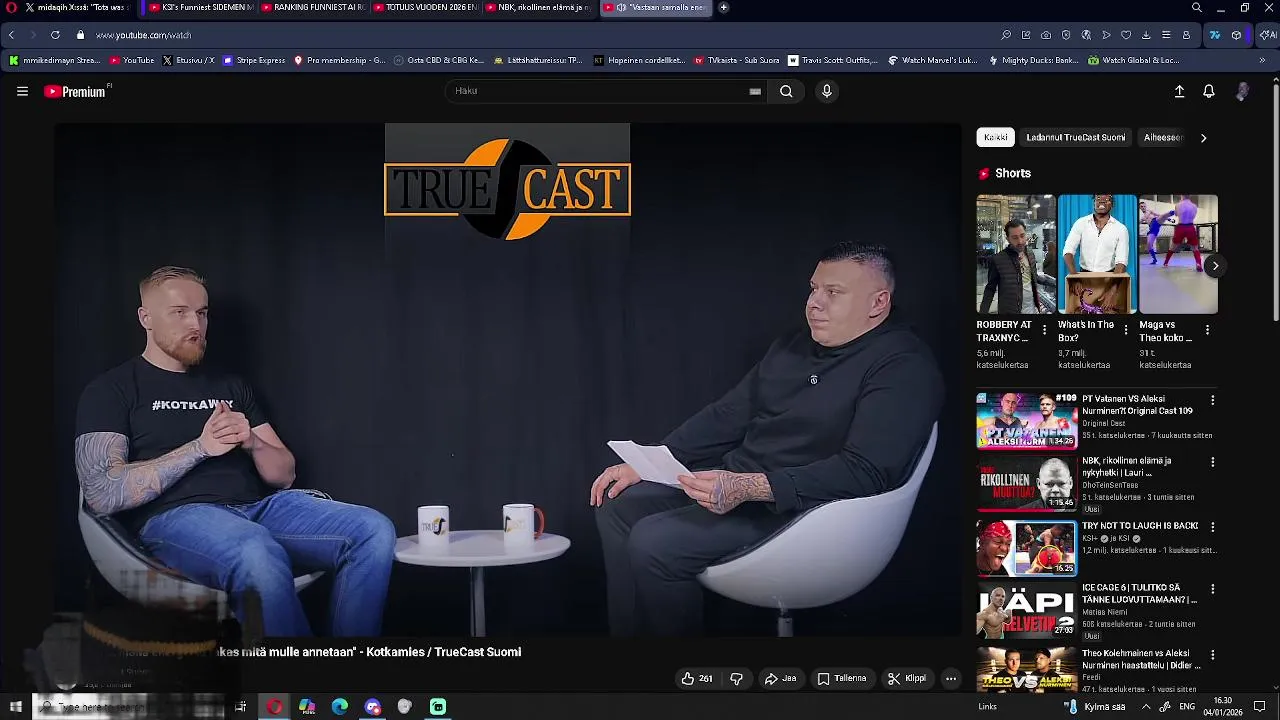
Task: Open options for ICE CAGE 6 video
Action: (x=1212, y=590)
